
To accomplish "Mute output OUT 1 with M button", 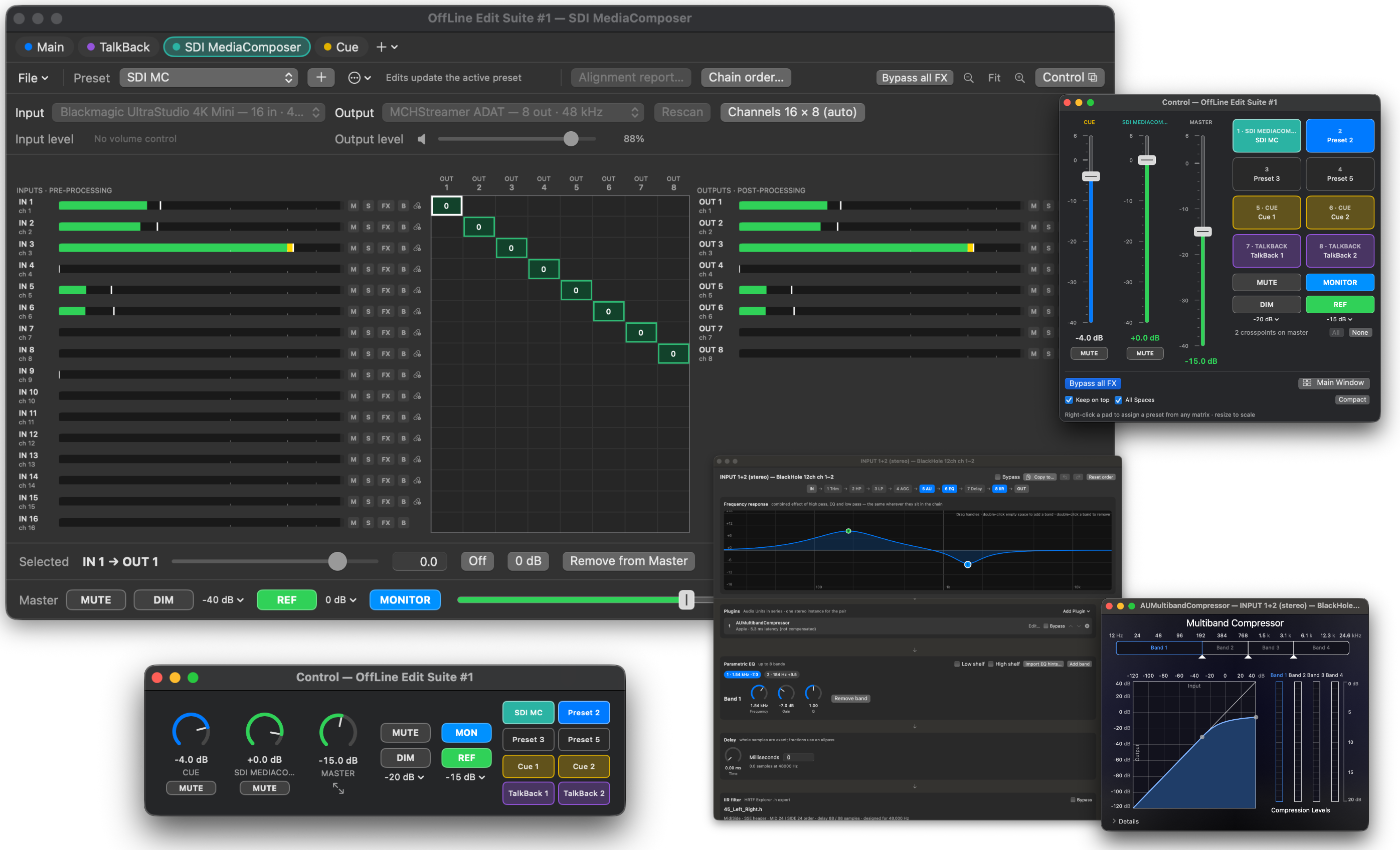I will (x=1033, y=205).
